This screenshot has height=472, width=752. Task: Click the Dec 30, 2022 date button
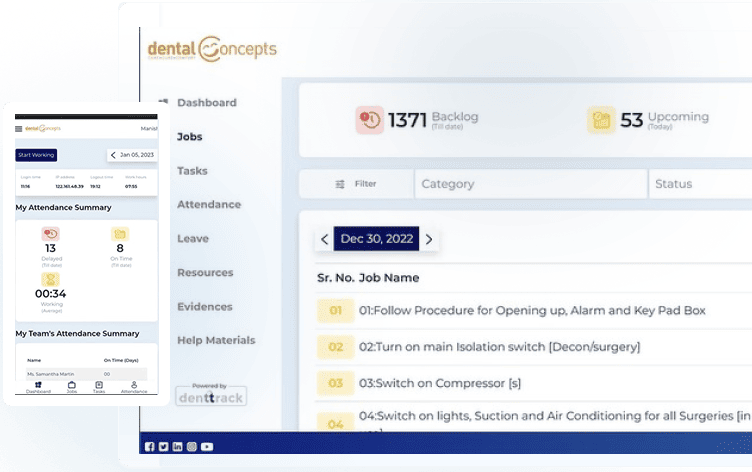(x=376, y=239)
